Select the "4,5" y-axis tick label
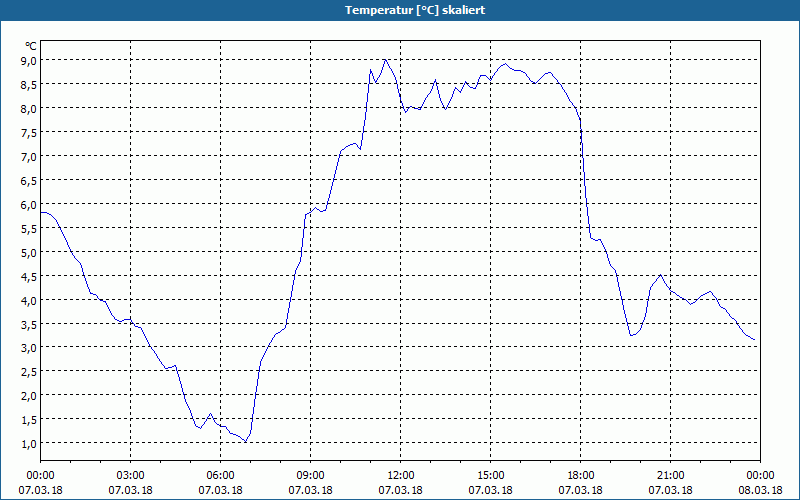This screenshot has width=800, height=500. pyautogui.click(x=29, y=277)
